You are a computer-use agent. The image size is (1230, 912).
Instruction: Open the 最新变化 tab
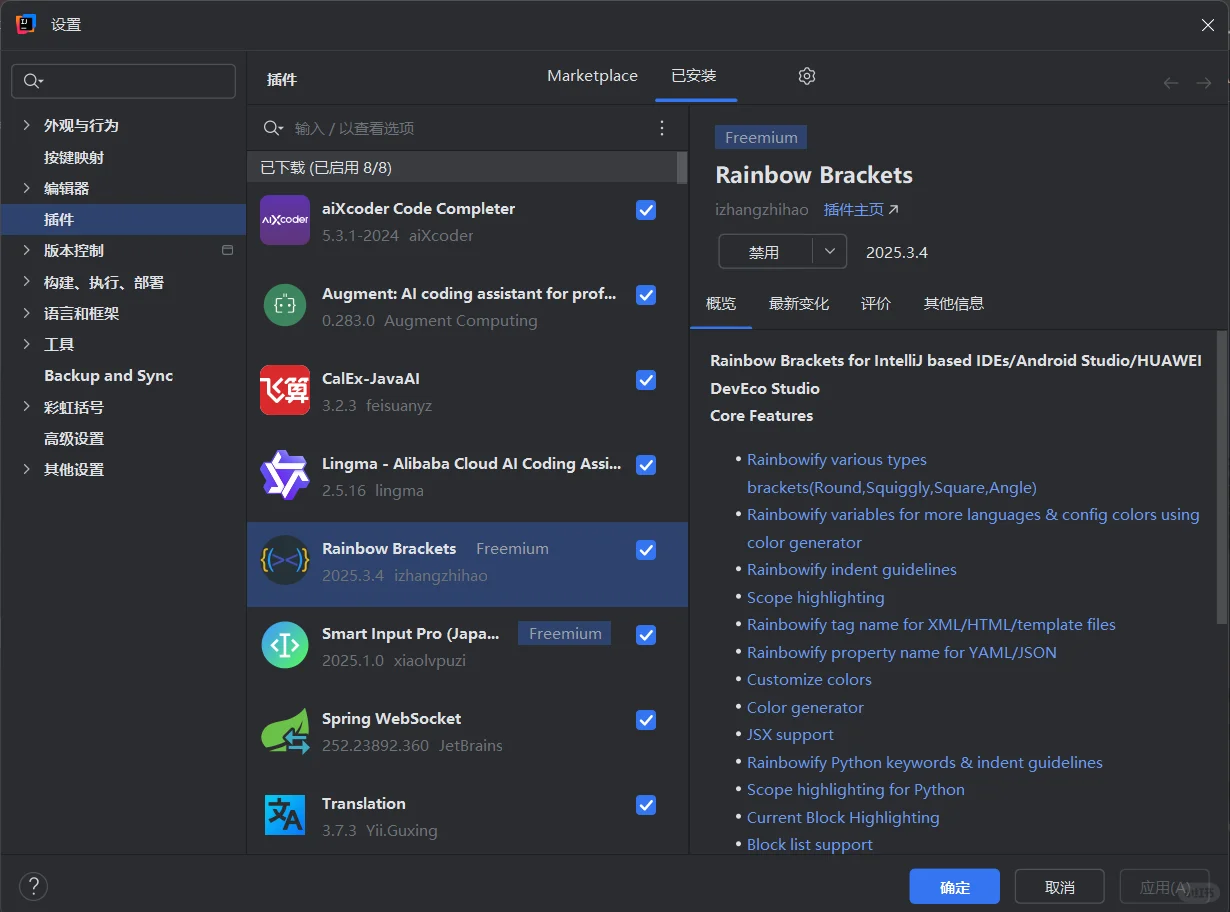(799, 304)
